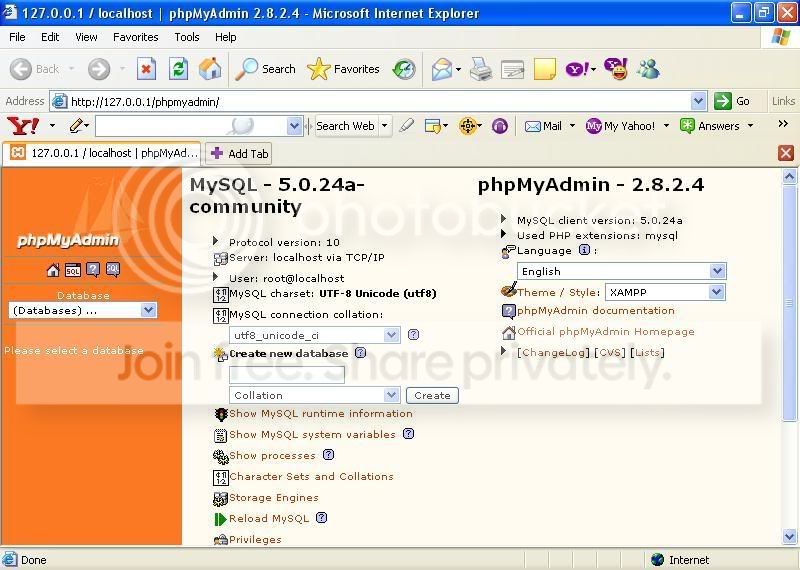Open the SQL query window icon
The image size is (800, 570).
coord(72,270)
